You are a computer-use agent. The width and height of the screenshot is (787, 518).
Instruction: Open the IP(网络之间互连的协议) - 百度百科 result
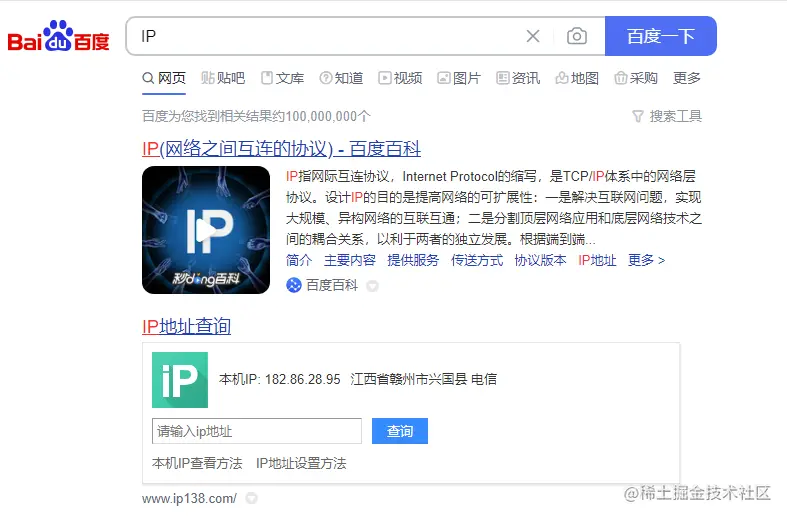[281, 149]
